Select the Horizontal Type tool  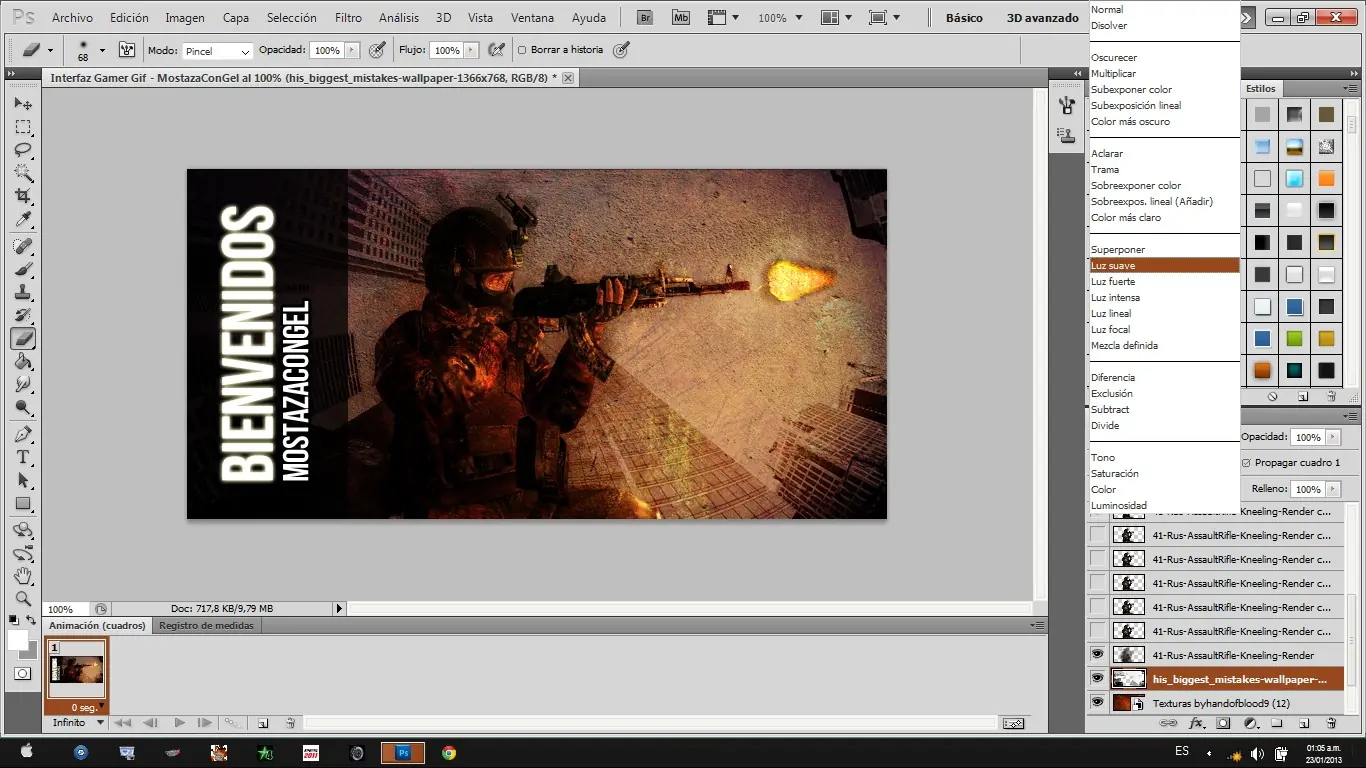[23, 457]
